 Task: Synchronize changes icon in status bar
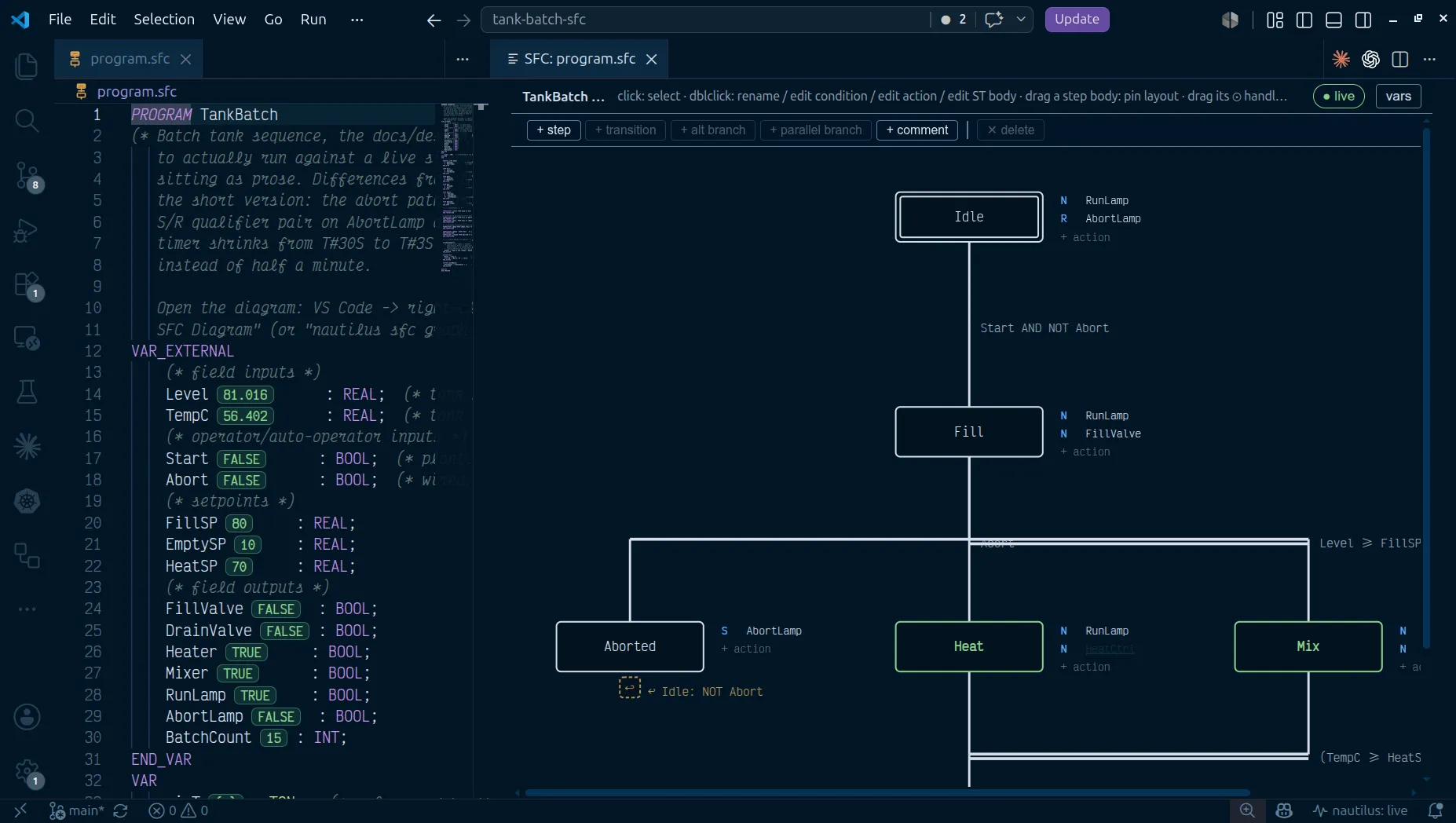(120, 810)
